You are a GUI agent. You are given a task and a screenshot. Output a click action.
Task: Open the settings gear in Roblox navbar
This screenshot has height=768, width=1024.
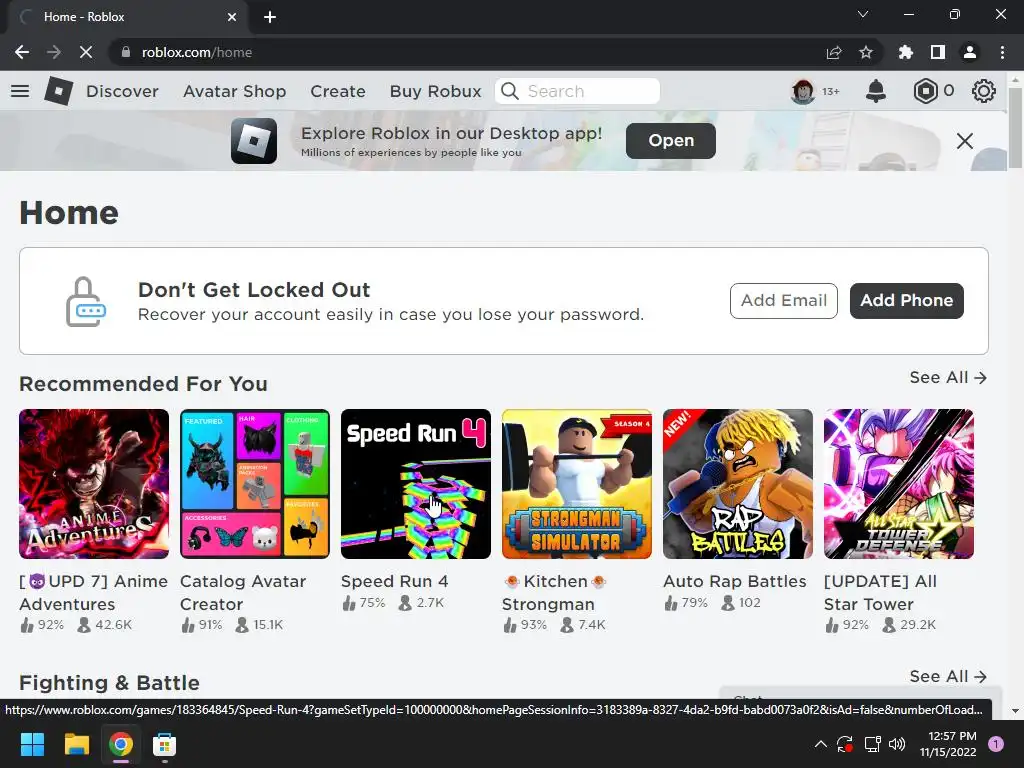tap(984, 91)
